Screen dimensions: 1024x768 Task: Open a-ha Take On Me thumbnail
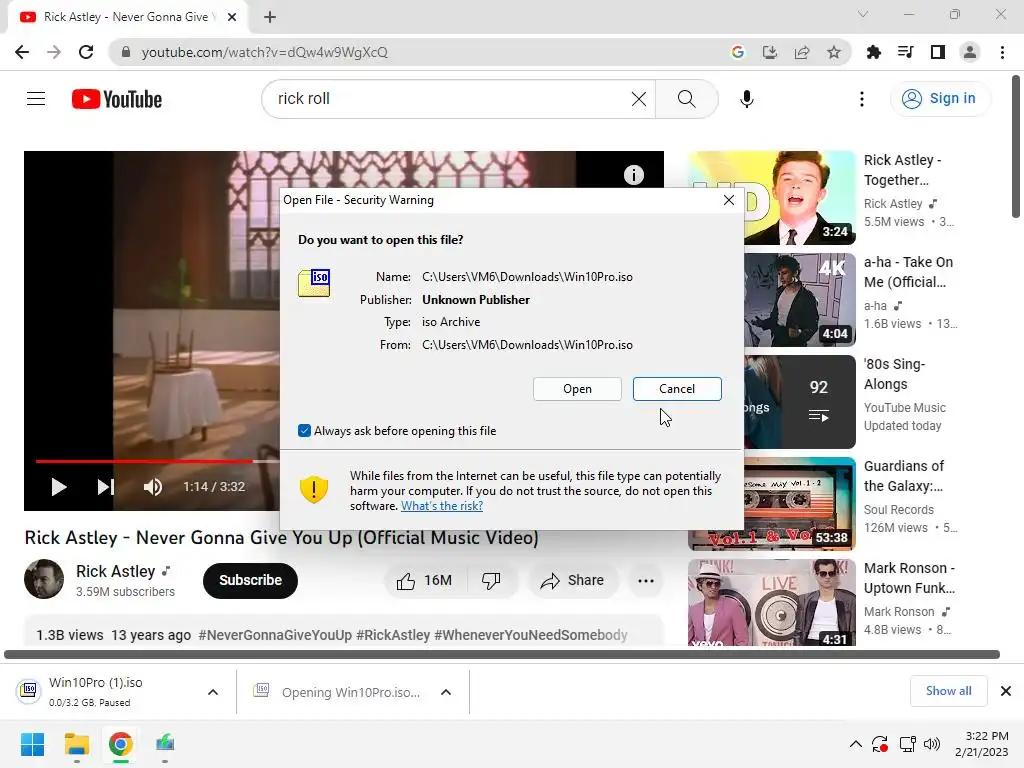point(800,300)
